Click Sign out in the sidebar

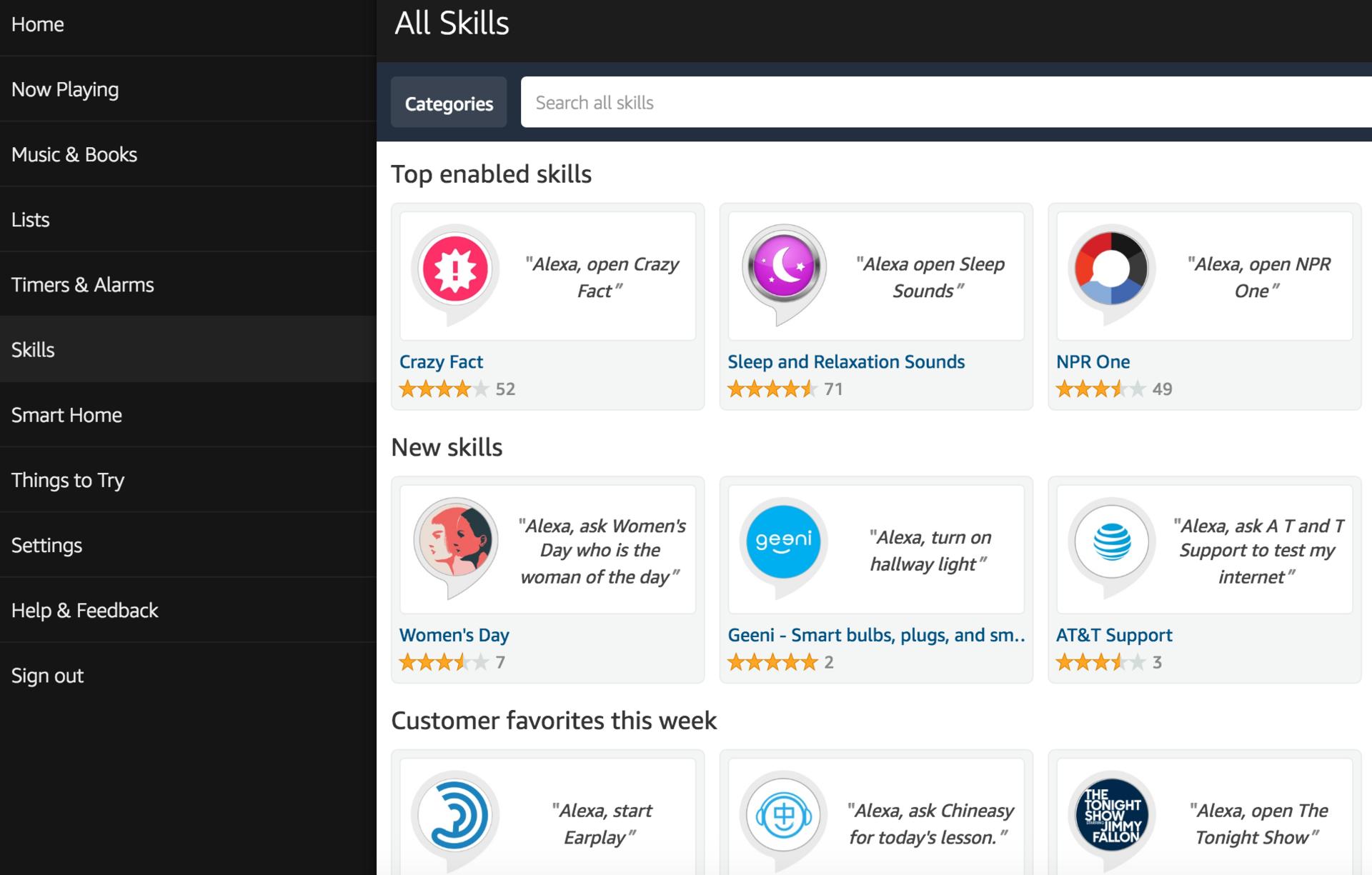(47, 676)
